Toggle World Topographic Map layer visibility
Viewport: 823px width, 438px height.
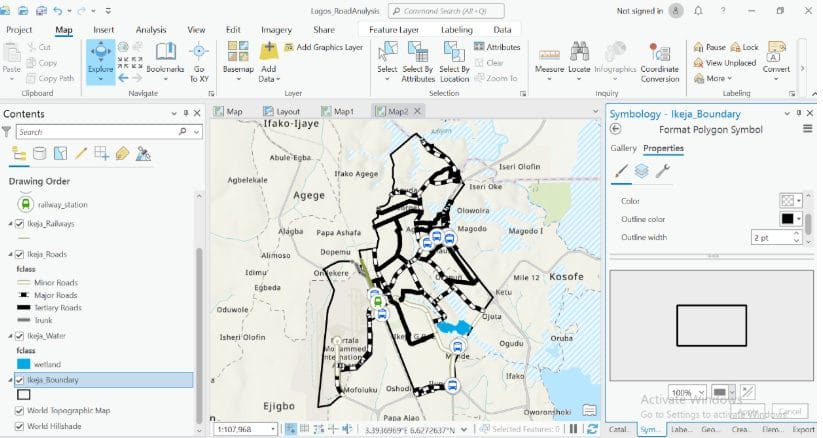[21, 410]
